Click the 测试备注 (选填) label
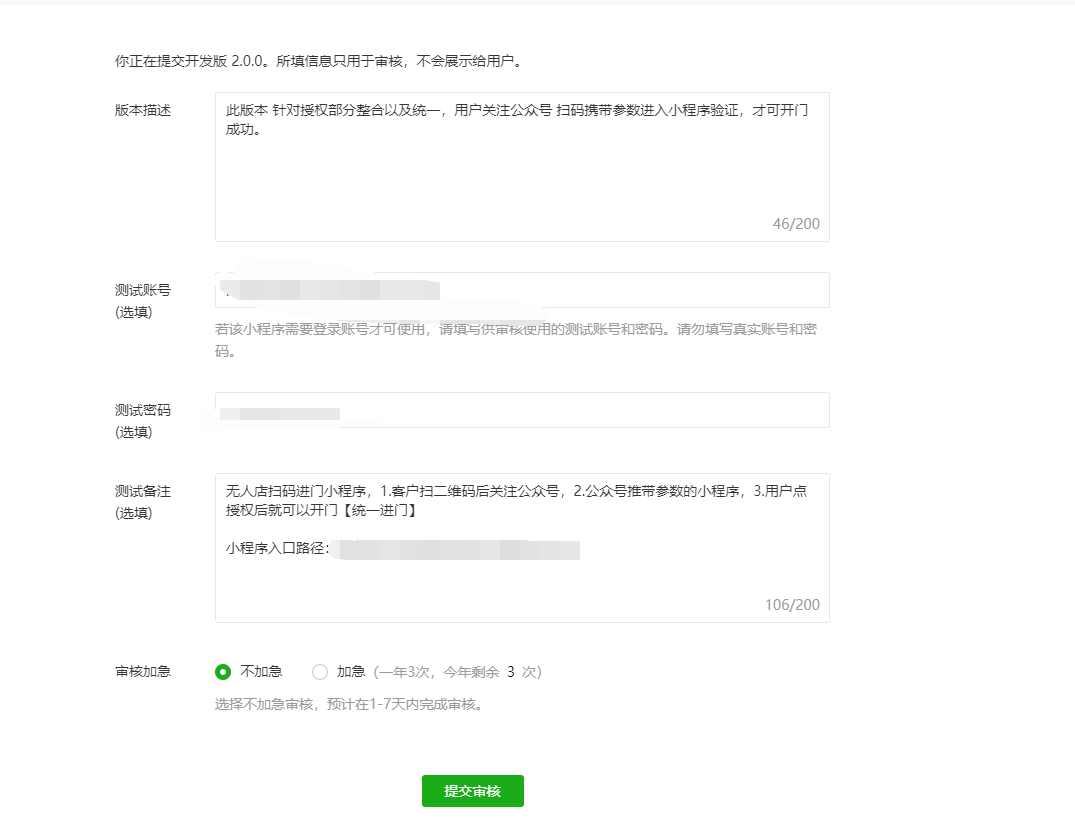Screen dimensions: 1075x818 tap(143, 502)
